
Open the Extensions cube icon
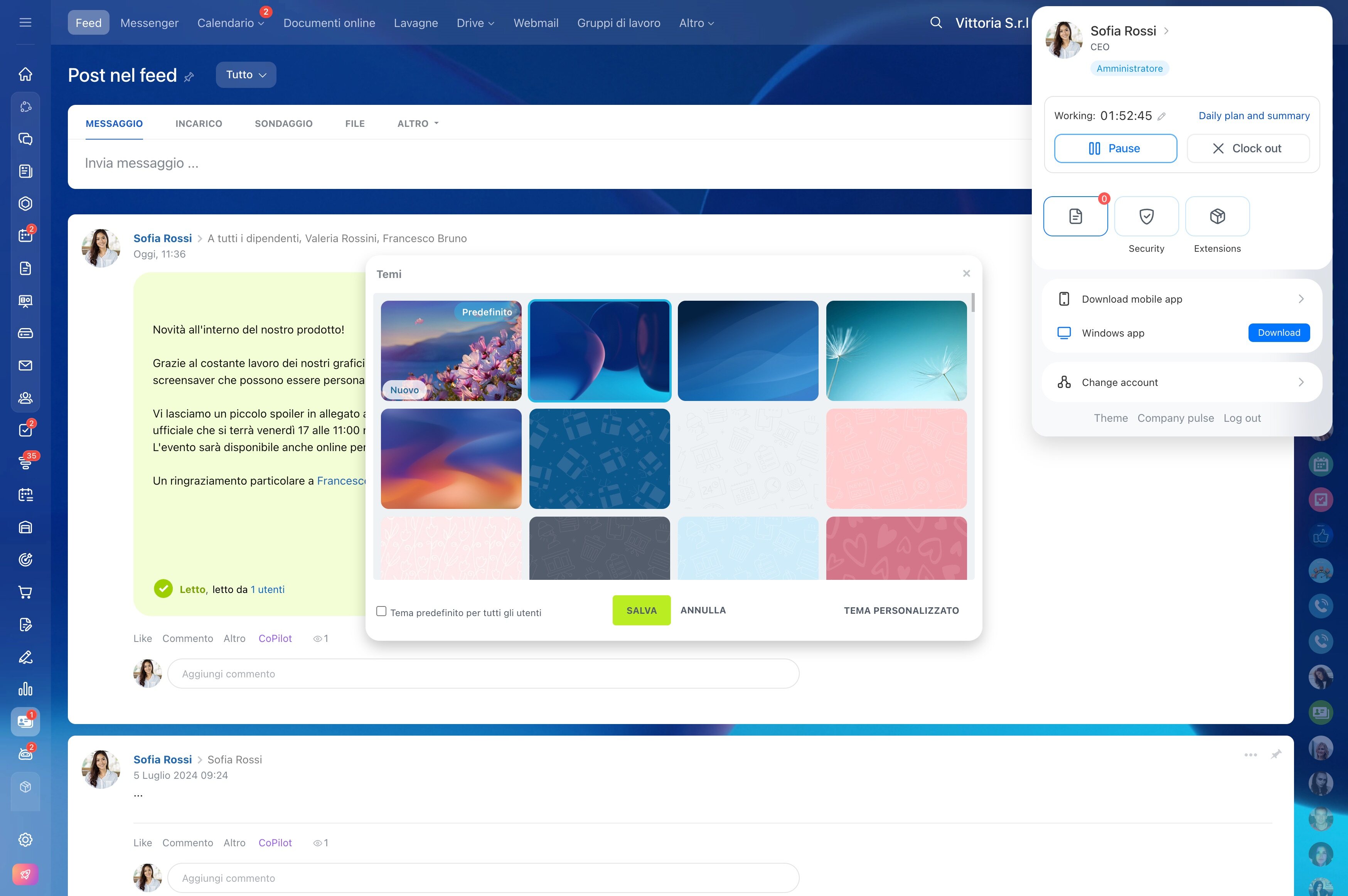coord(1217,217)
